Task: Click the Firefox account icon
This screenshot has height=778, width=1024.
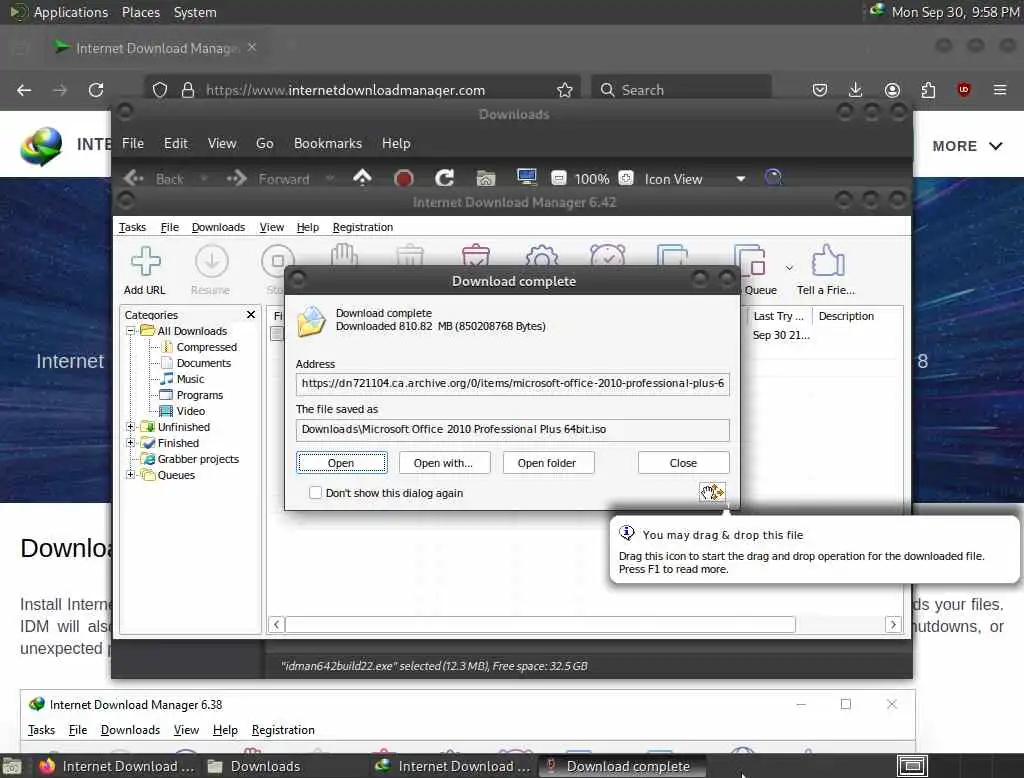Action: coord(892,90)
